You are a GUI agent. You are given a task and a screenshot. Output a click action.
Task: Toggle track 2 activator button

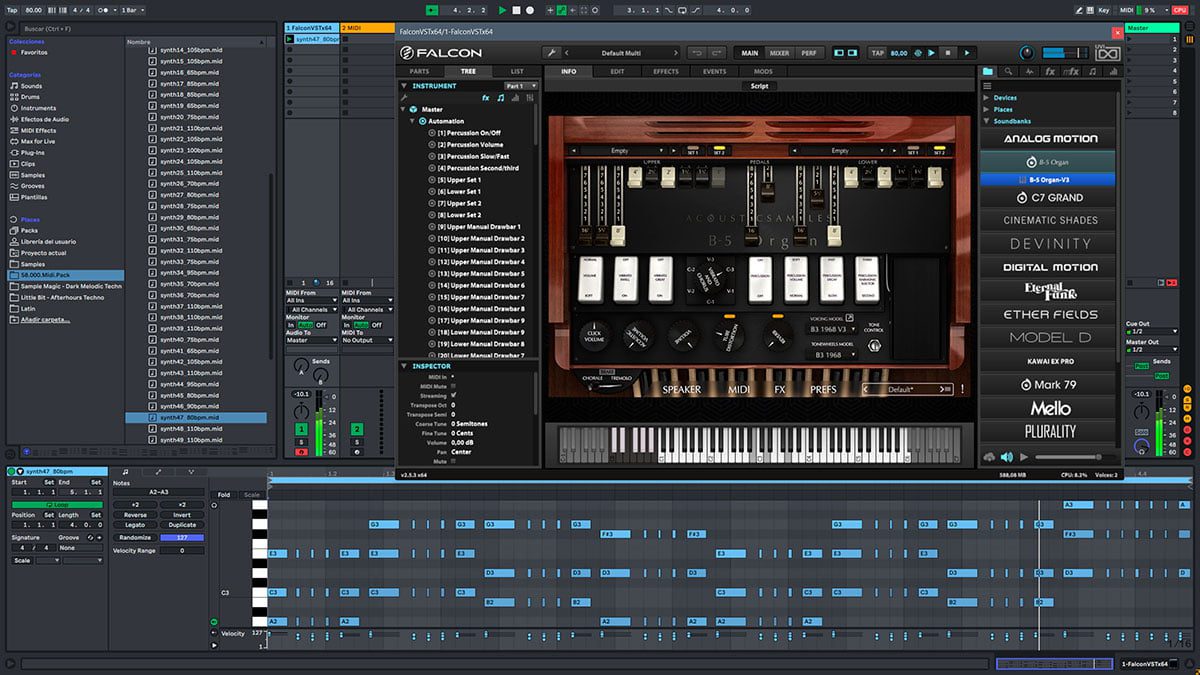(356, 429)
